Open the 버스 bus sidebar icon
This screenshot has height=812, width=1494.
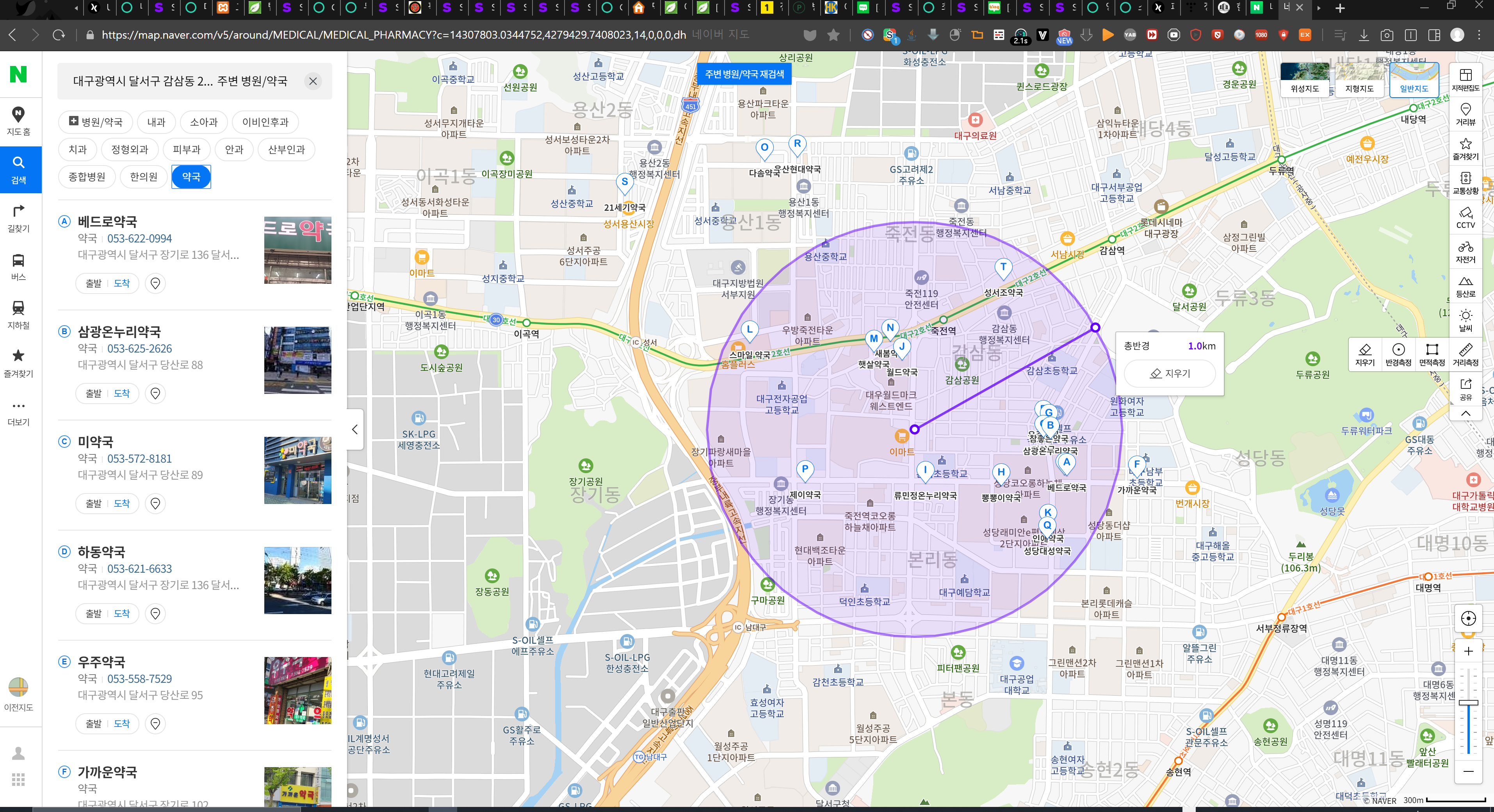[x=19, y=267]
